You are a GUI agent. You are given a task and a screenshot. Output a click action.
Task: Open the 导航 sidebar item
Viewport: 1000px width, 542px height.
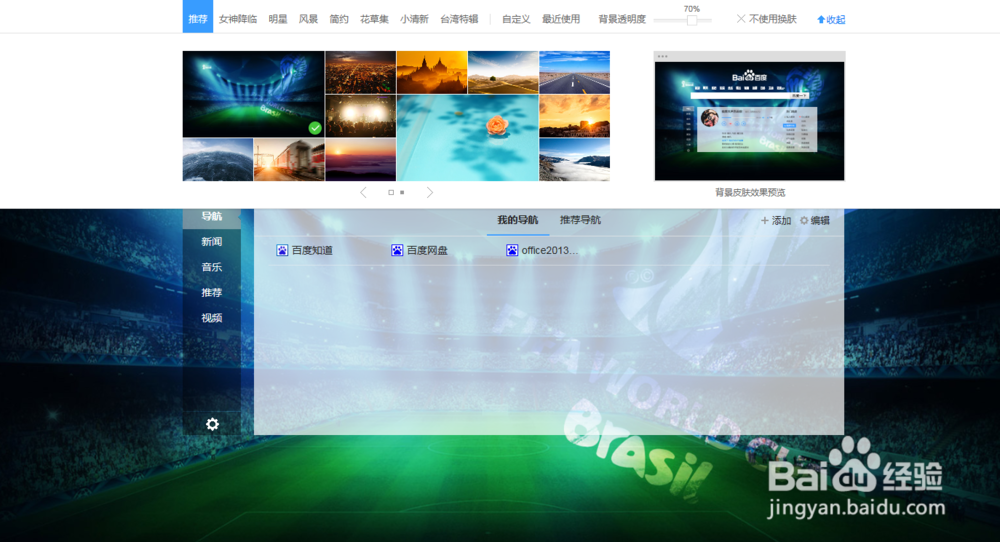pos(212,217)
